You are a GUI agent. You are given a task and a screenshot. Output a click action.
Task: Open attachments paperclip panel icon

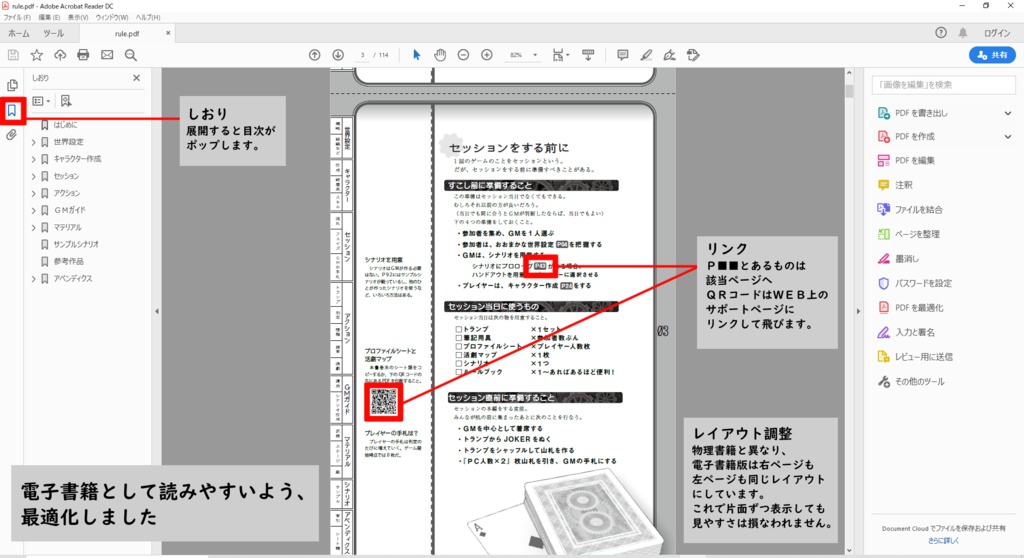coord(12,135)
